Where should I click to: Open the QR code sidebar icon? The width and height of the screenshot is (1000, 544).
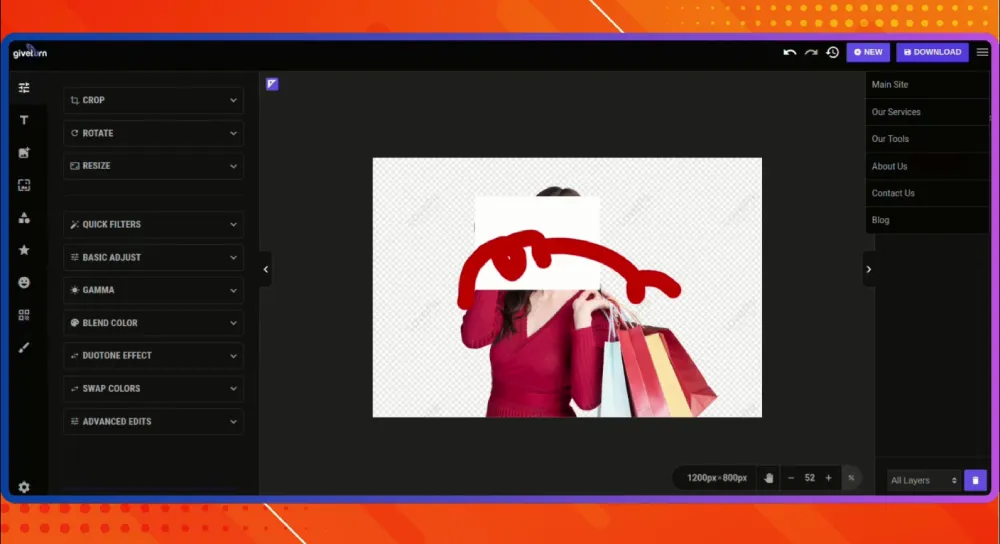tap(24, 315)
